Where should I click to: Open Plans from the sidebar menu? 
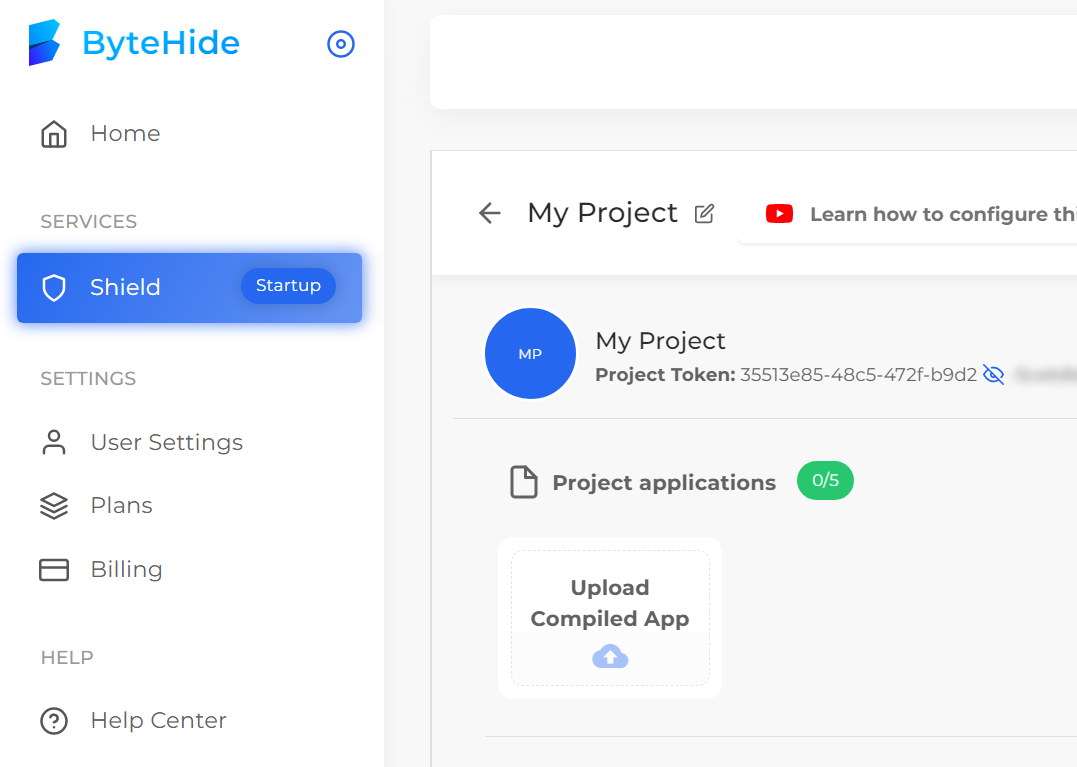[x=121, y=505]
